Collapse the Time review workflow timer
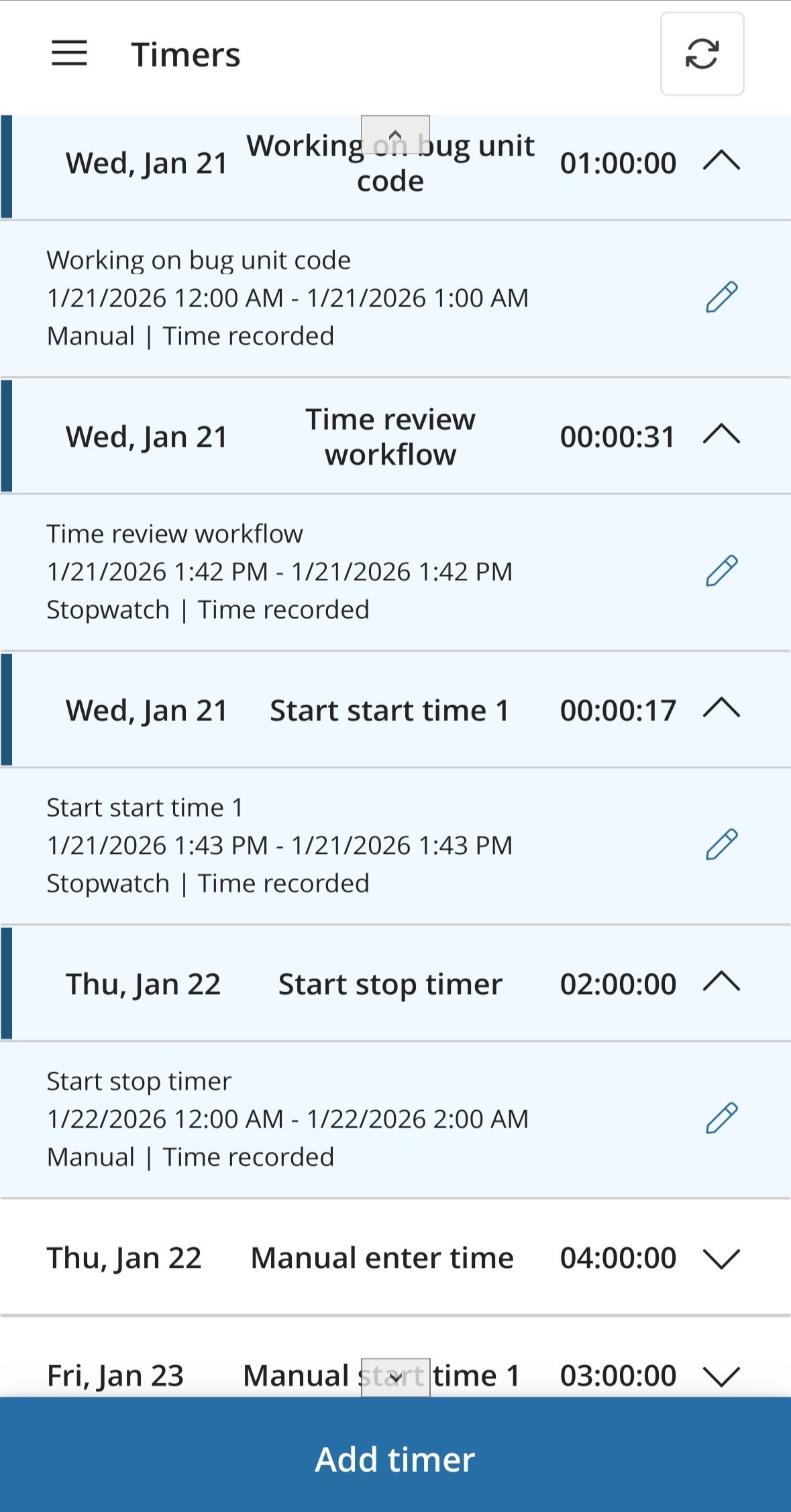This screenshot has height=1512, width=791. (x=721, y=436)
